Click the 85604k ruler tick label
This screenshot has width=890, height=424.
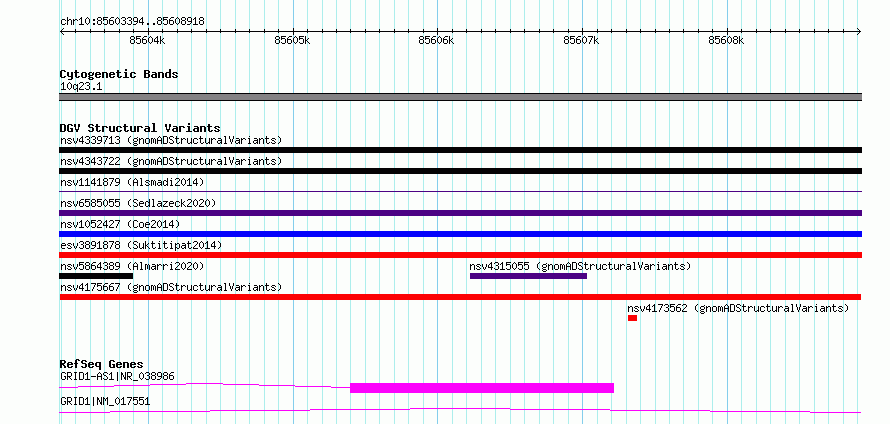(x=147, y=40)
